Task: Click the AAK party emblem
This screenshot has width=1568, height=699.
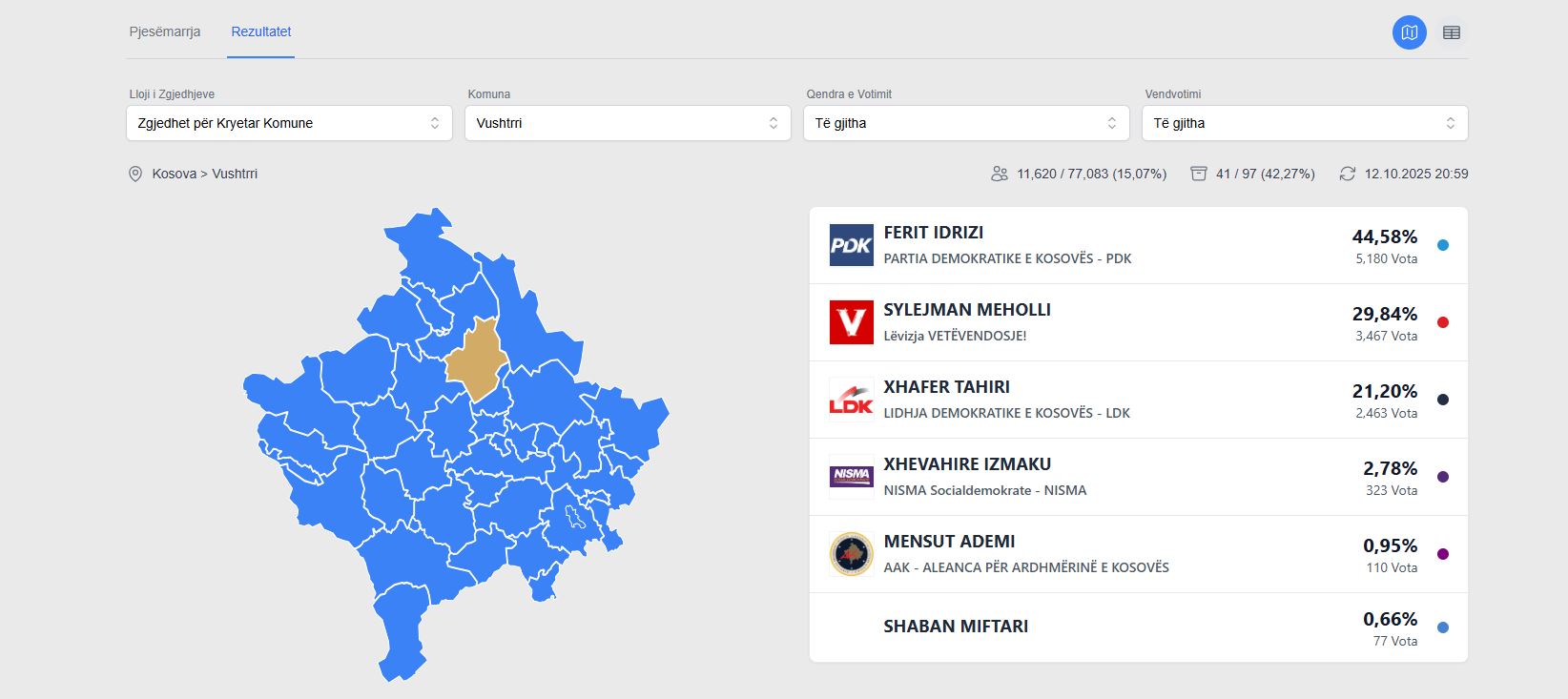Action: (851, 554)
